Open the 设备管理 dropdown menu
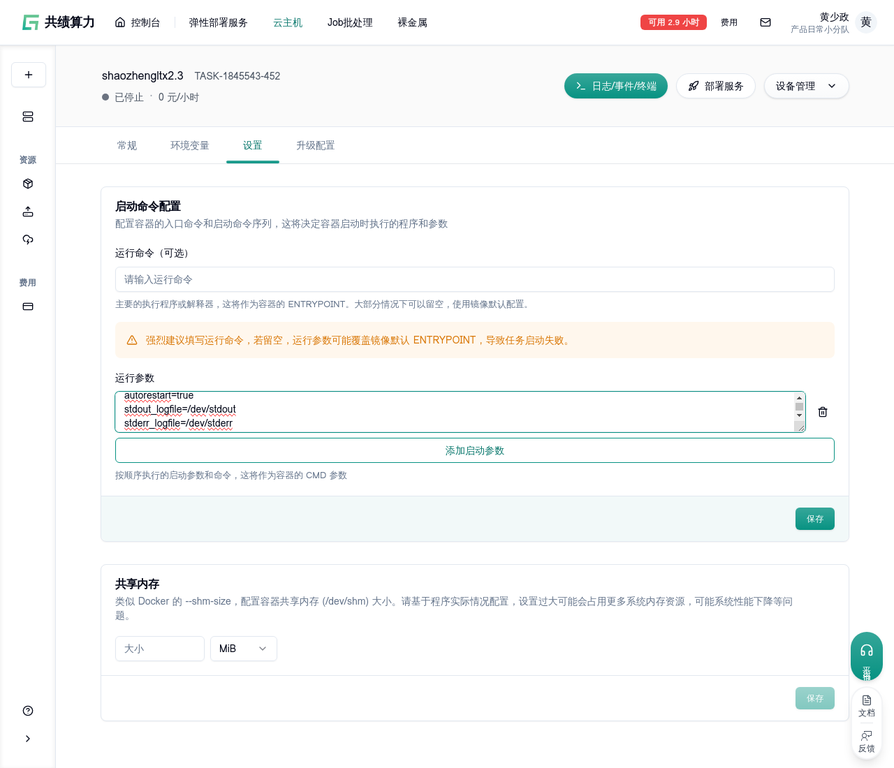The width and height of the screenshot is (894, 768). point(806,86)
